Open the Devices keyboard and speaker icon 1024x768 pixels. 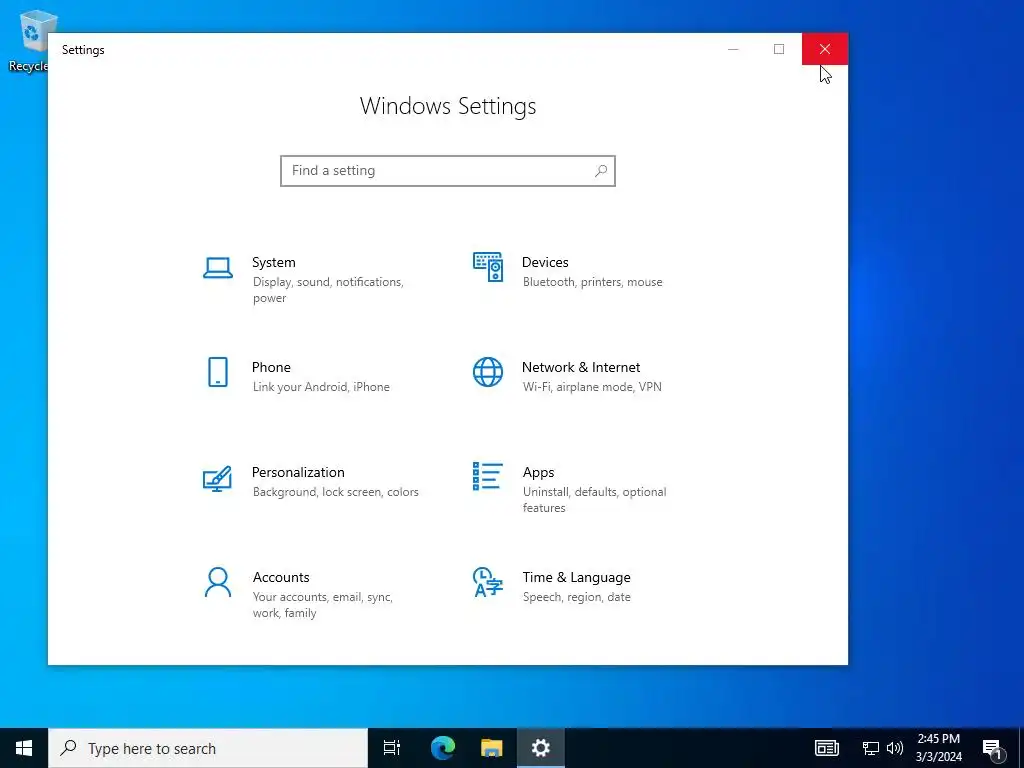pyautogui.click(x=488, y=267)
